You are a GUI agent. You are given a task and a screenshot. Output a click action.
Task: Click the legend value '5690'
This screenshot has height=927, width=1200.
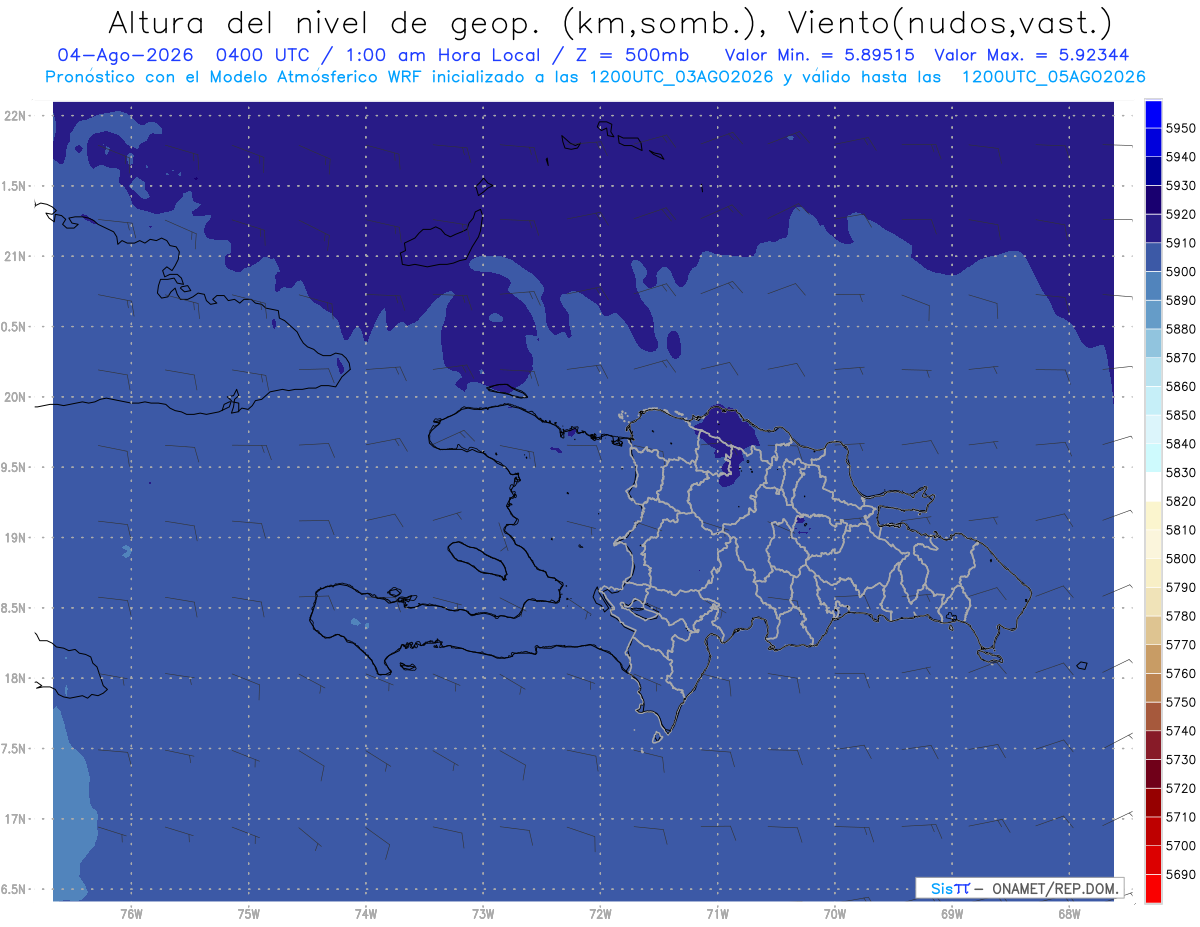point(1180,875)
